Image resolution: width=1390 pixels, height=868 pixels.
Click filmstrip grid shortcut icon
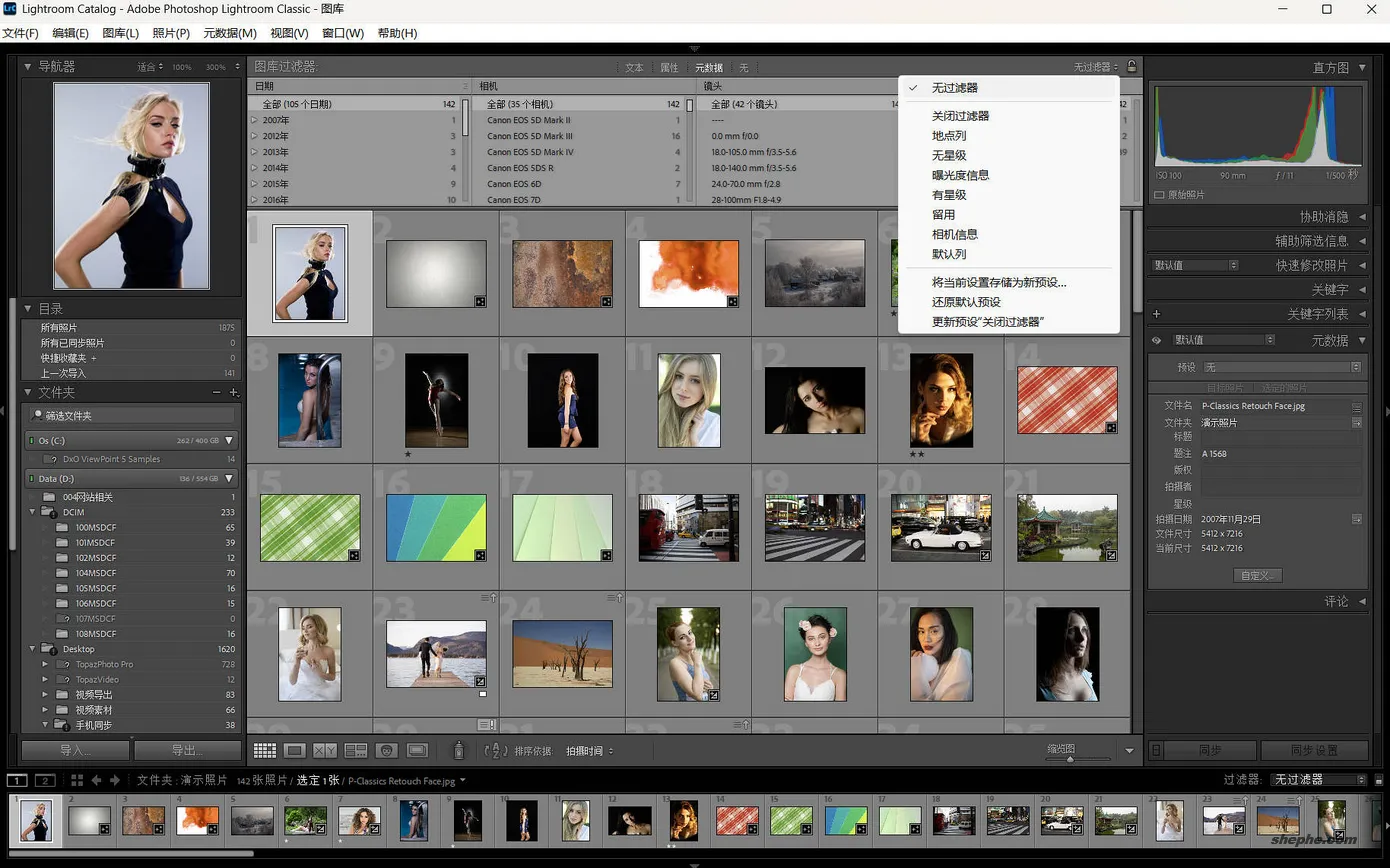[x=77, y=780]
